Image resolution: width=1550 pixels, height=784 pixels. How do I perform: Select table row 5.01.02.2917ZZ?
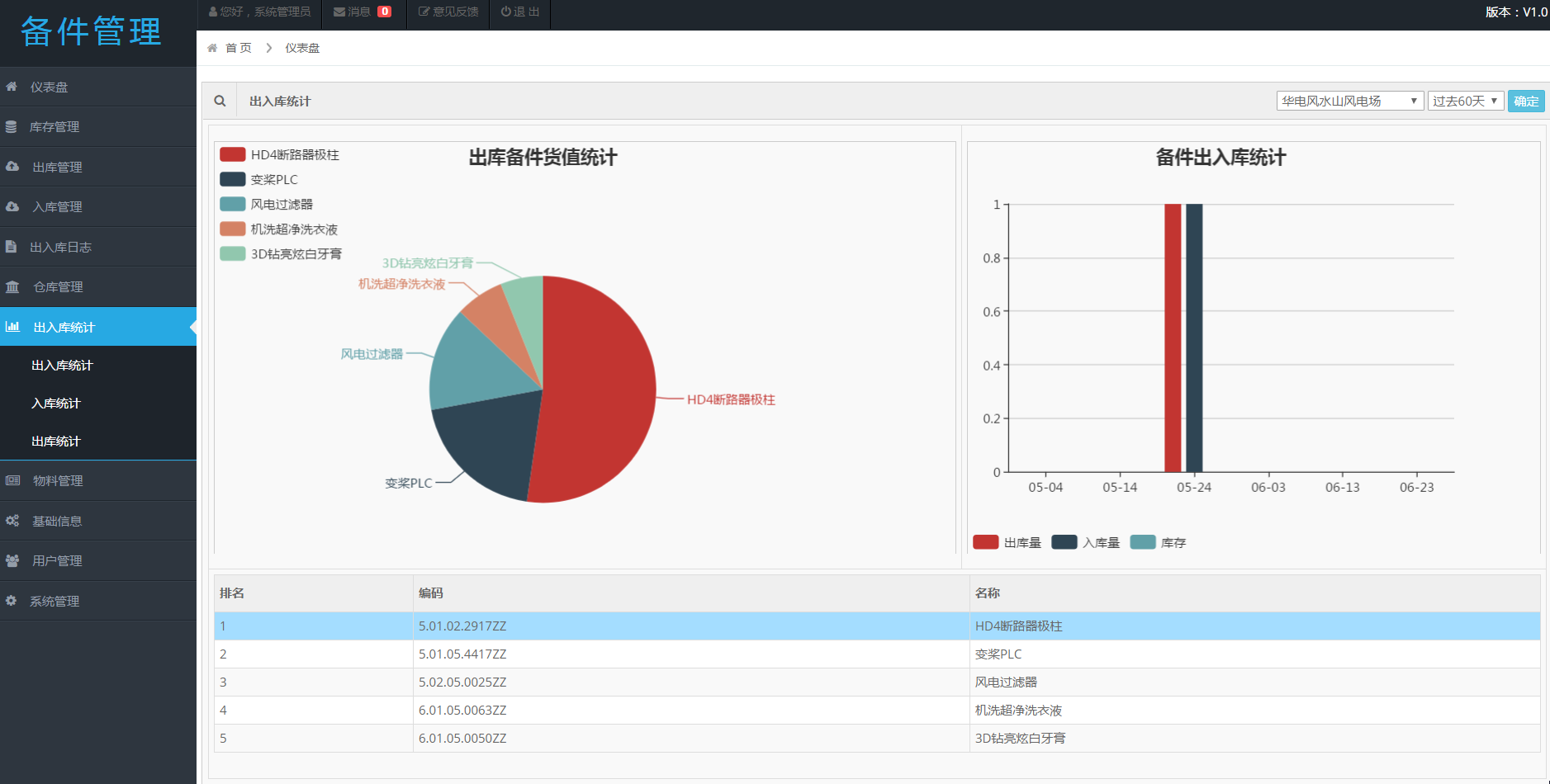coord(877,626)
